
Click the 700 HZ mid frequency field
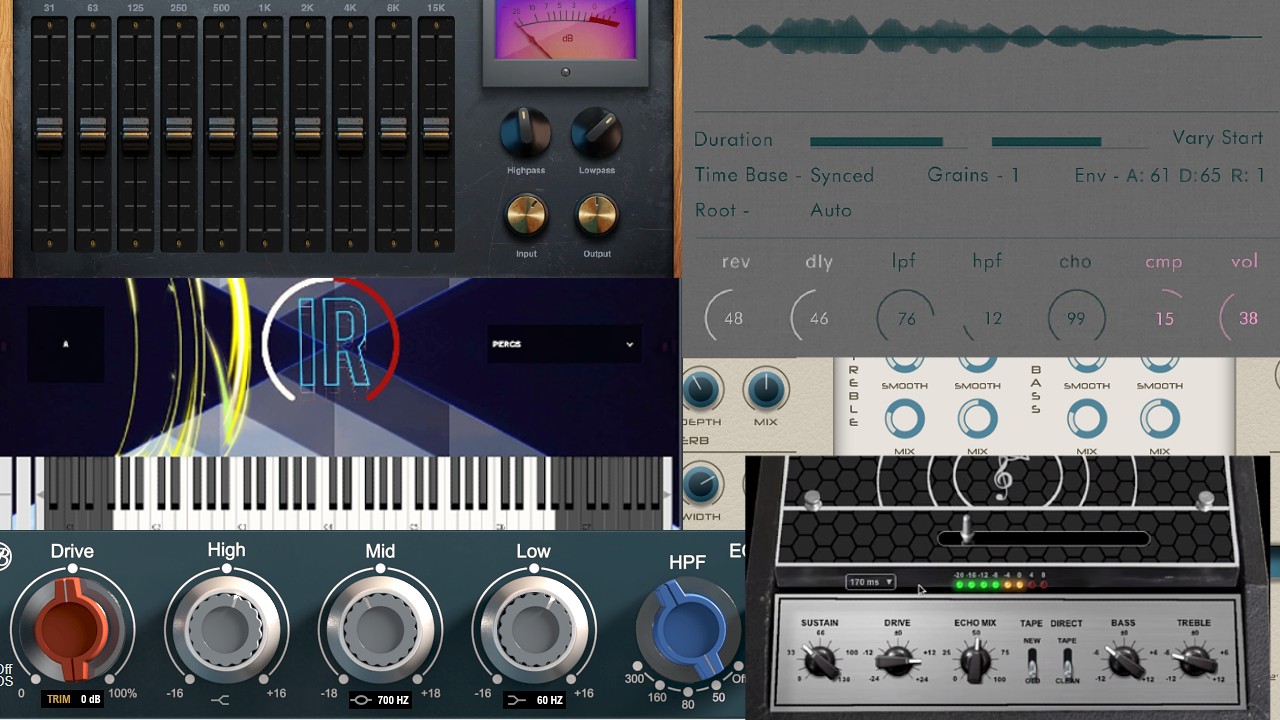pyautogui.click(x=380, y=700)
